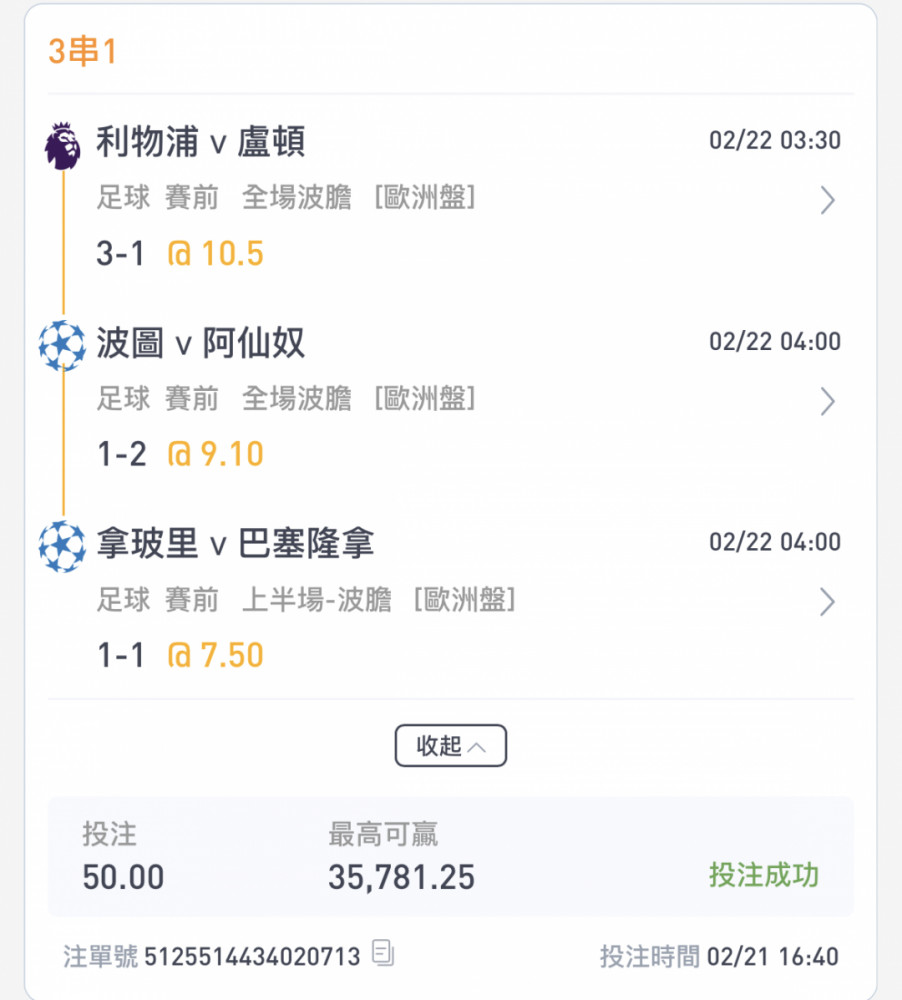902x1000 pixels.
Task: Click the 利物浦 v 盧頓 match title
Action: [x=200, y=142]
